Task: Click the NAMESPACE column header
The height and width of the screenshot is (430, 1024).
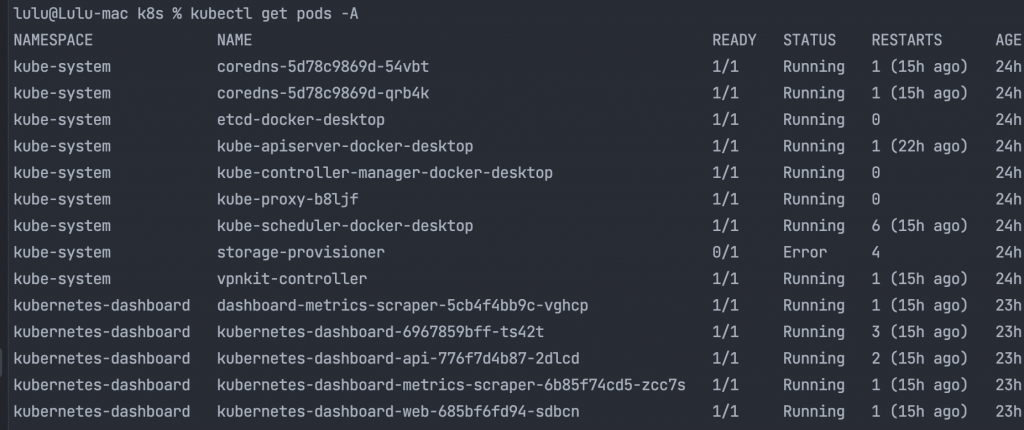Action: coord(53,40)
